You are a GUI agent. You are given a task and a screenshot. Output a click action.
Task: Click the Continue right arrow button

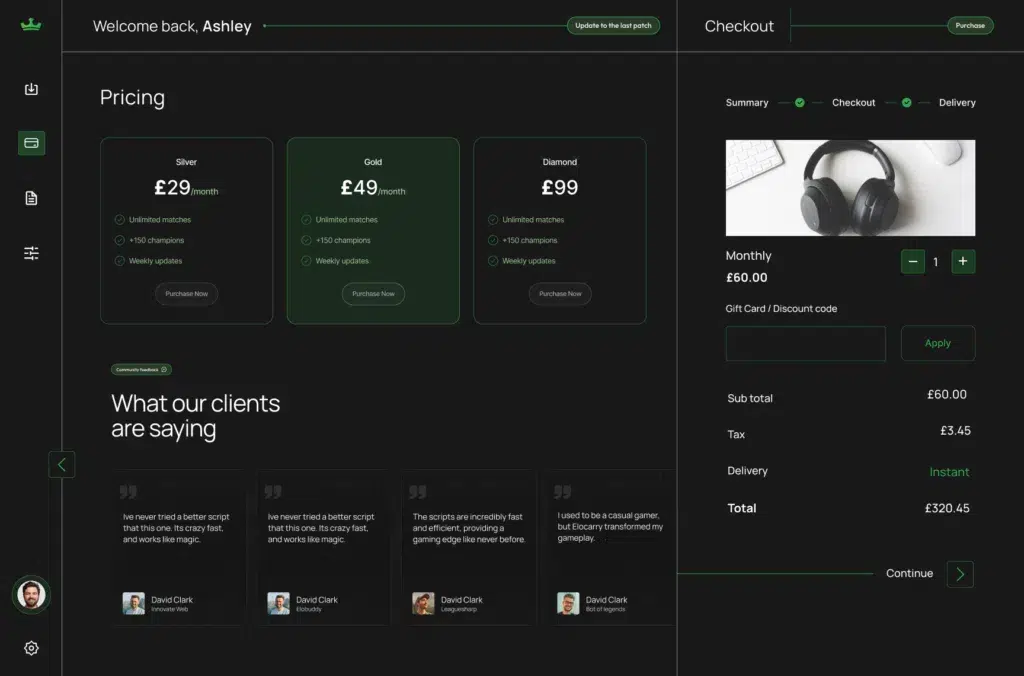[960, 574]
